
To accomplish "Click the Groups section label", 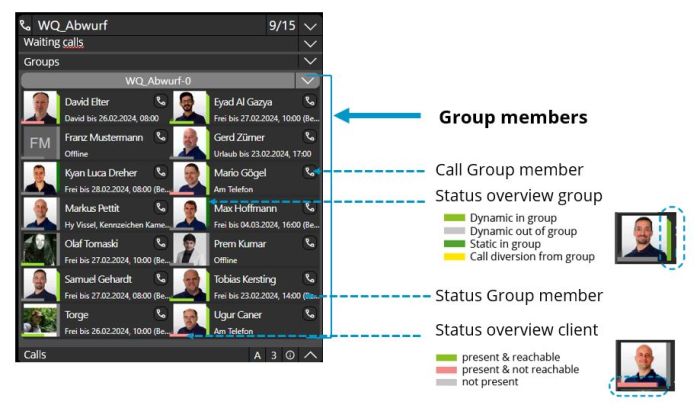I will click(41, 62).
